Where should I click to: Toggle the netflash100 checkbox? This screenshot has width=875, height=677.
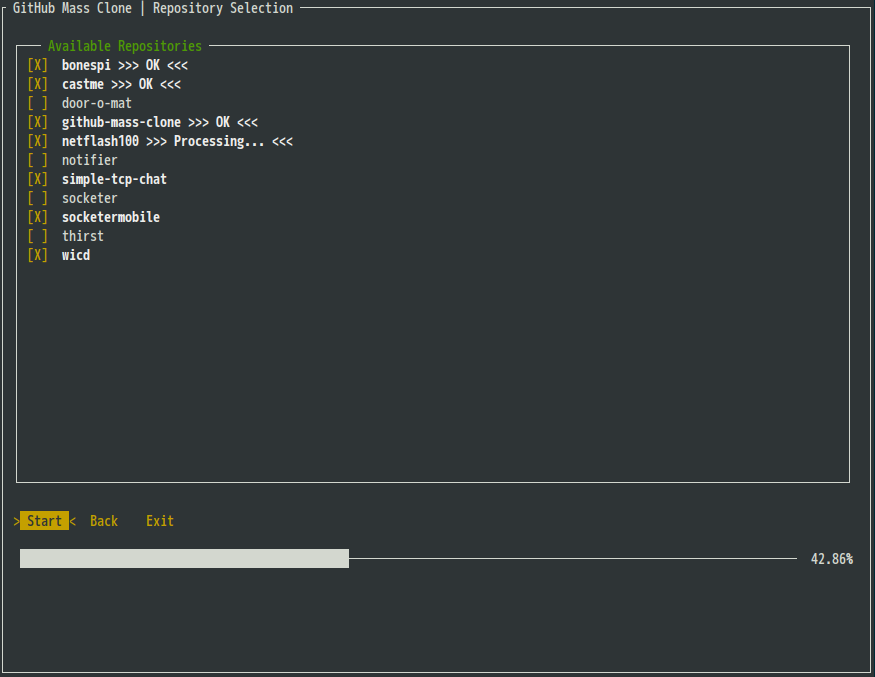[x=38, y=141]
